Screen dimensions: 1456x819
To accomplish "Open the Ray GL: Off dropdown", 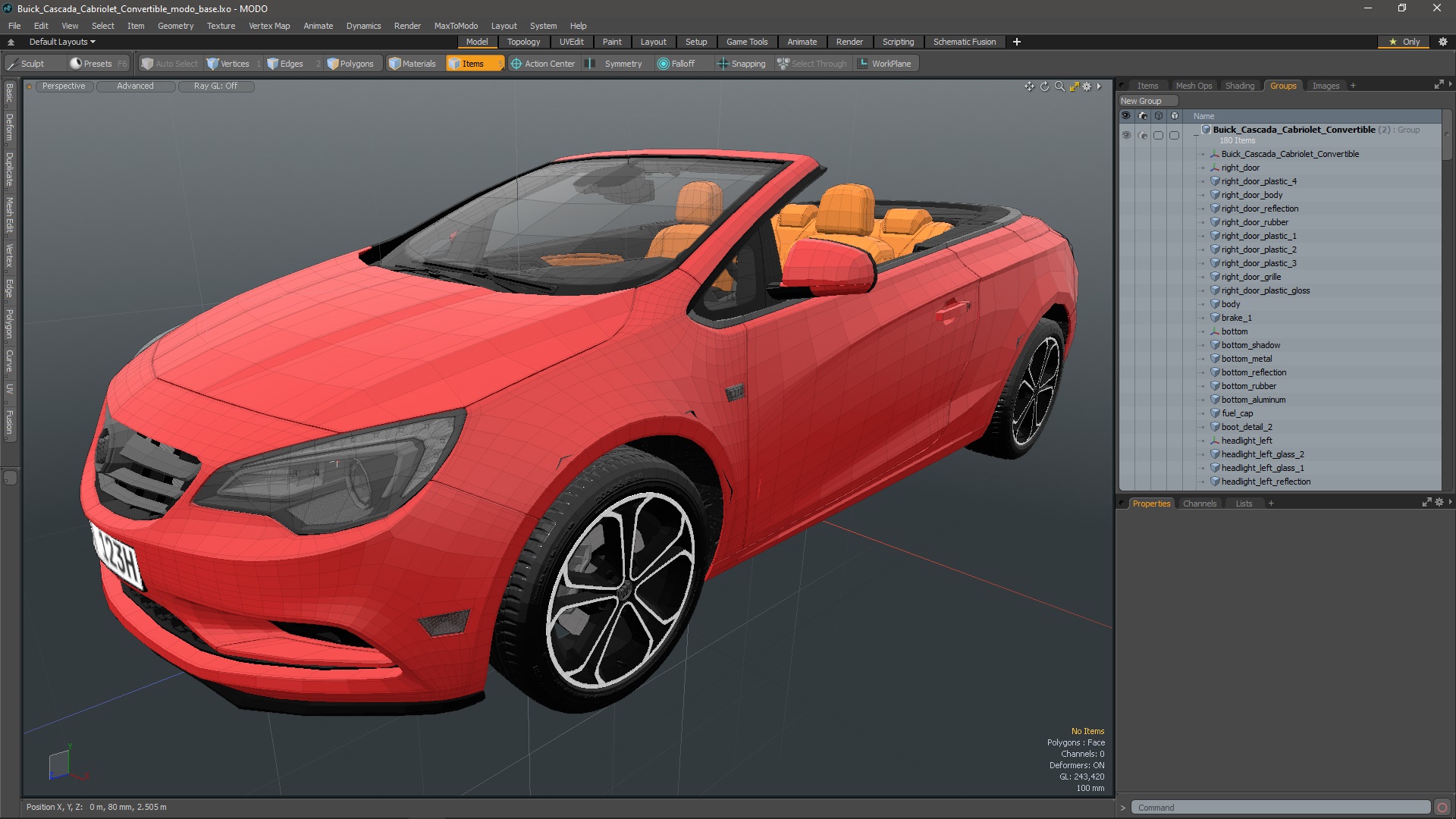I will [215, 86].
